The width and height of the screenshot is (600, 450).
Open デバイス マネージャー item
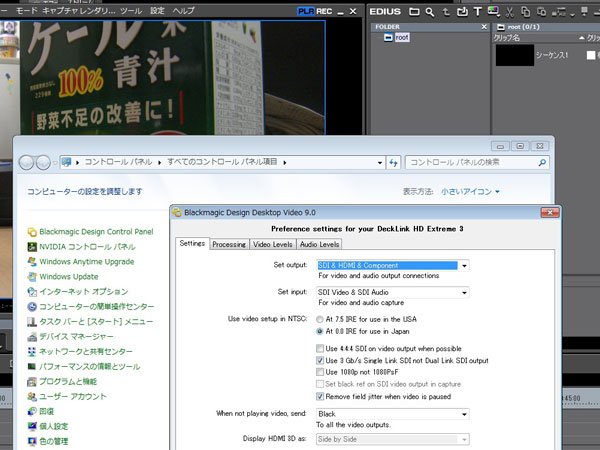[x=70, y=337]
